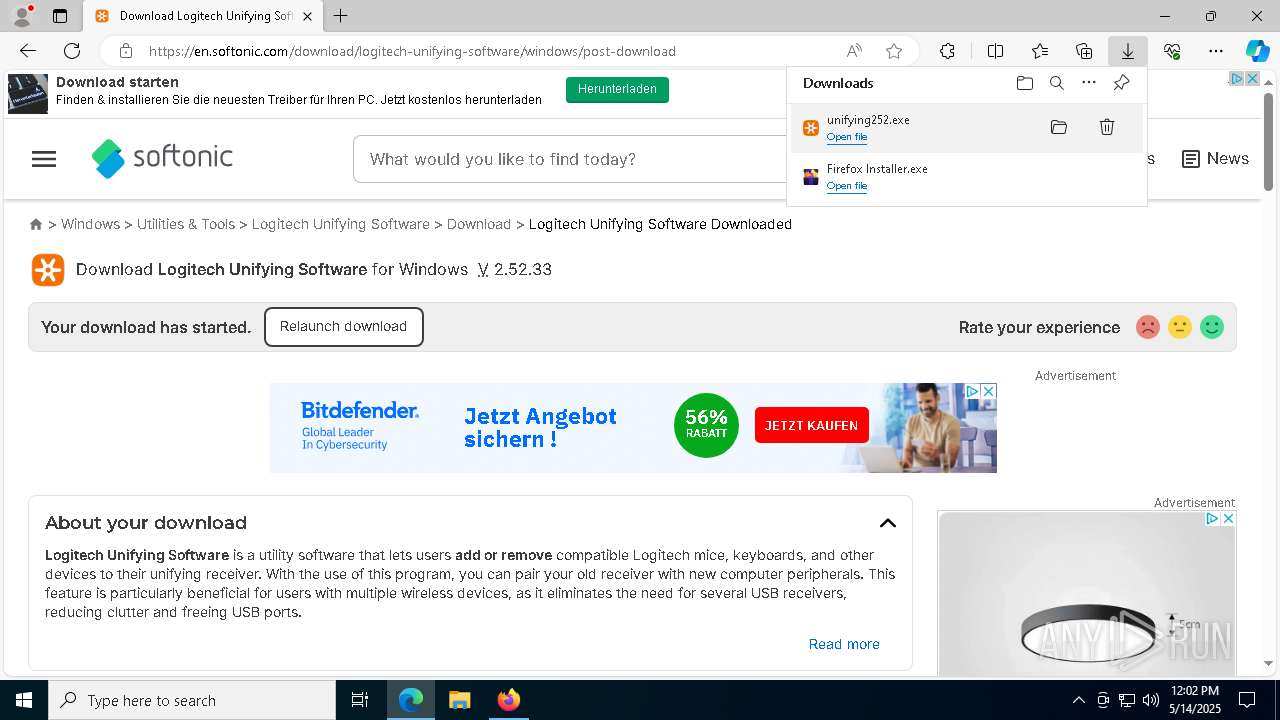Click JETZT KAUFEN in Bitdefender ad
The height and width of the screenshot is (720, 1280).
point(811,425)
